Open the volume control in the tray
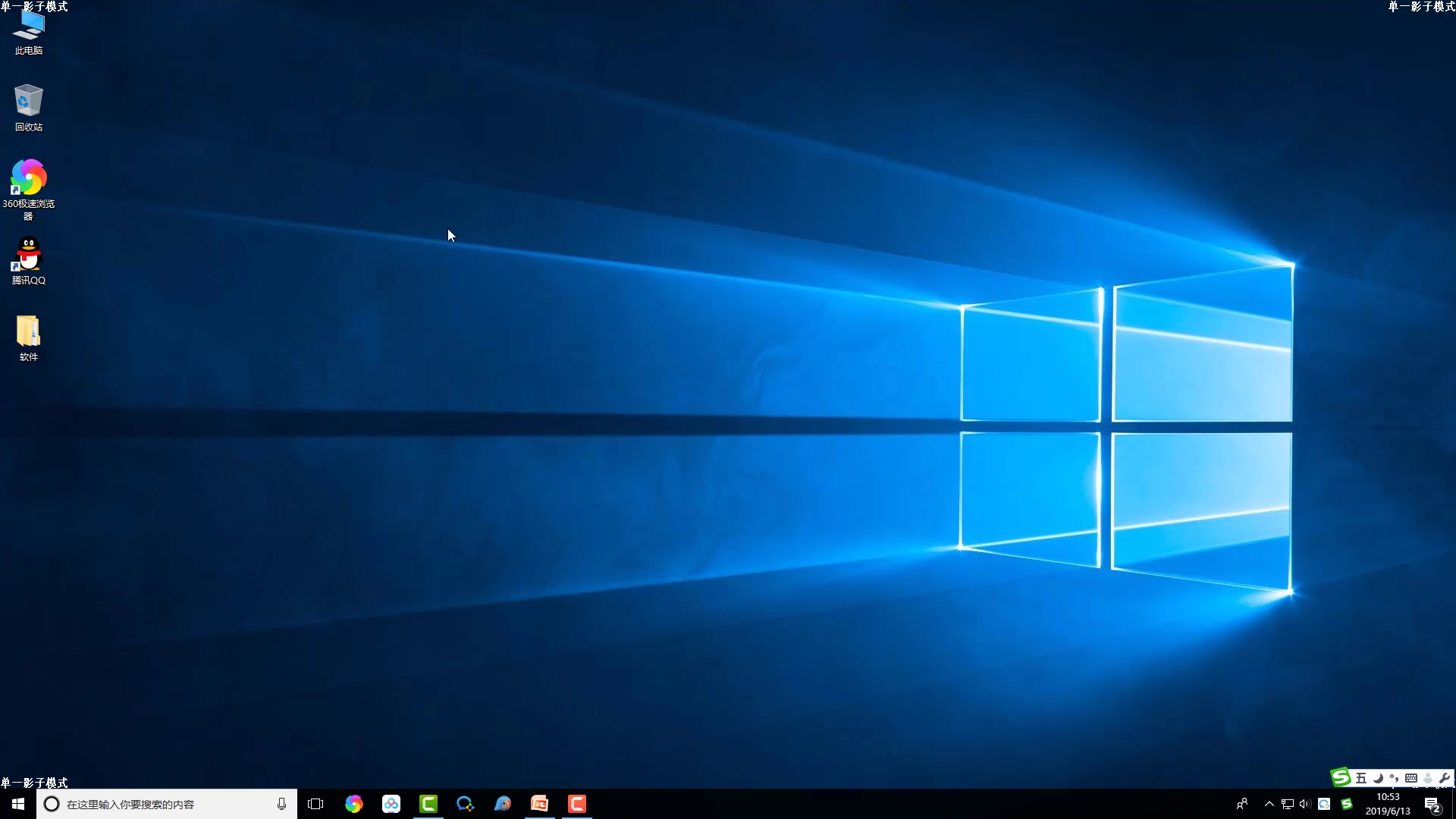 [x=1305, y=804]
